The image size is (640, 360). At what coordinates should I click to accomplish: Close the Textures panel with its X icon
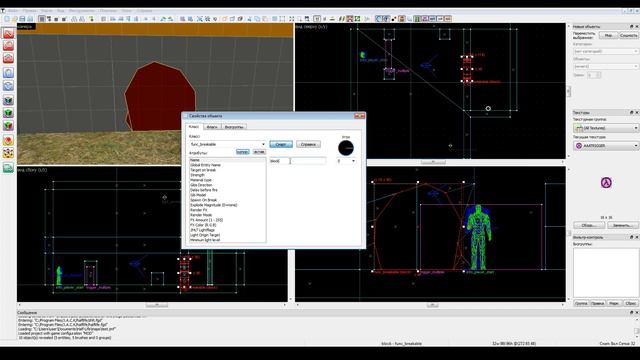click(x=636, y=112)
